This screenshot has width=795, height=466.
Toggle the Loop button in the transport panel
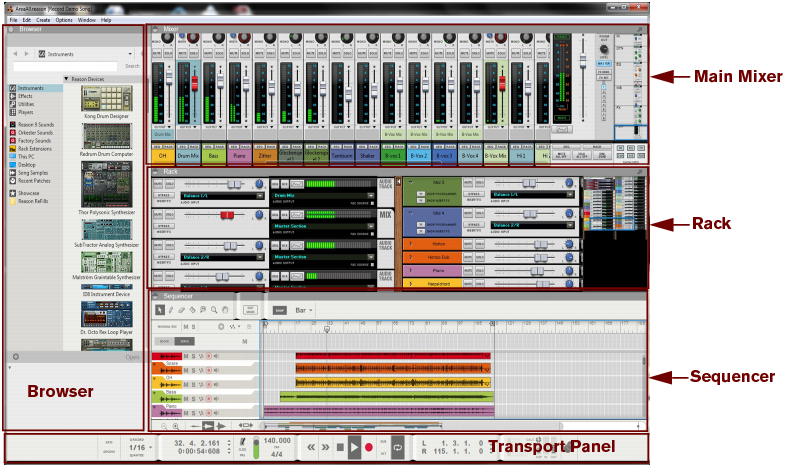[398, 449]
